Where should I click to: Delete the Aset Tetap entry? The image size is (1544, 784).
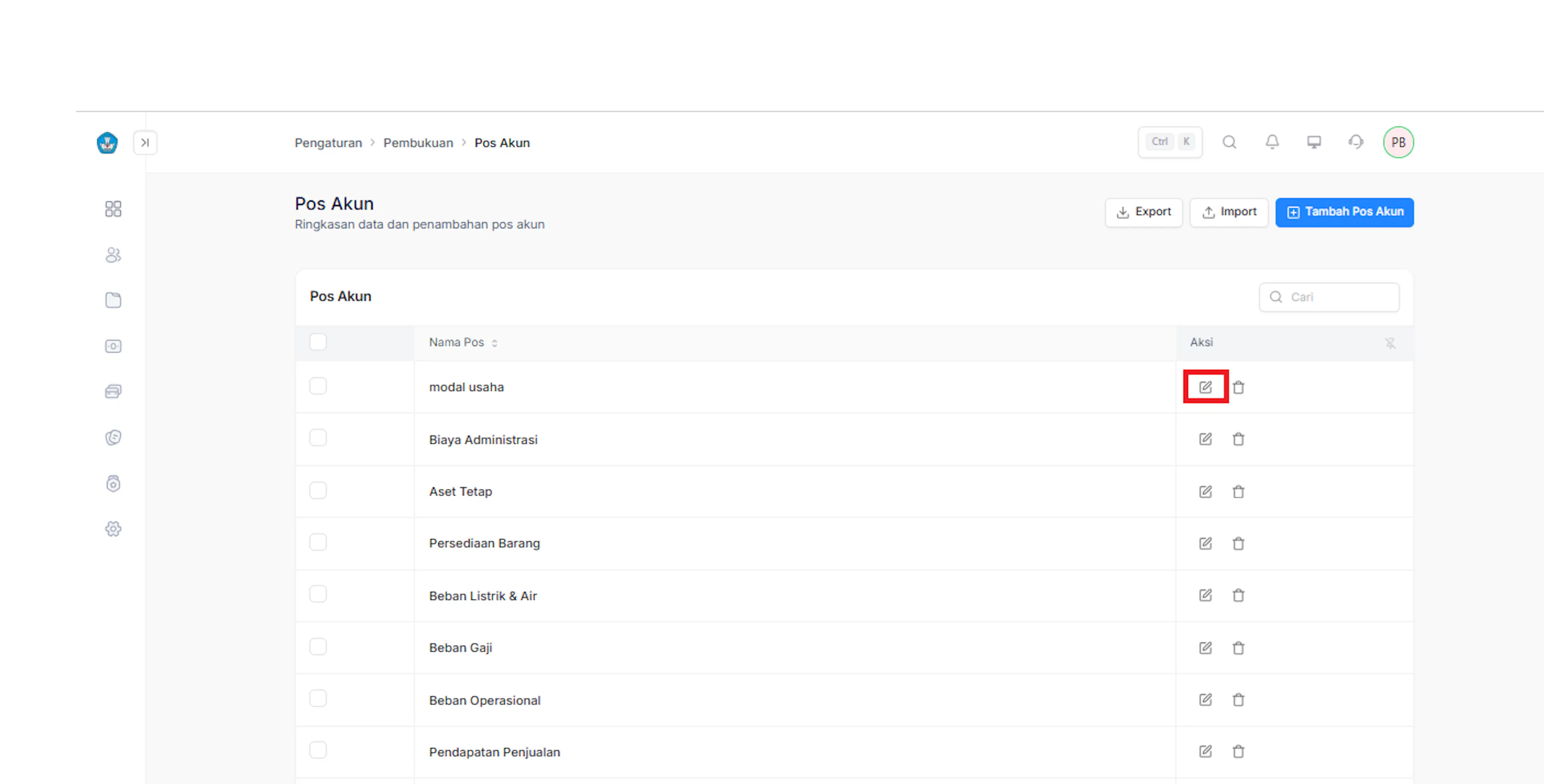[x=1238, y=492]
